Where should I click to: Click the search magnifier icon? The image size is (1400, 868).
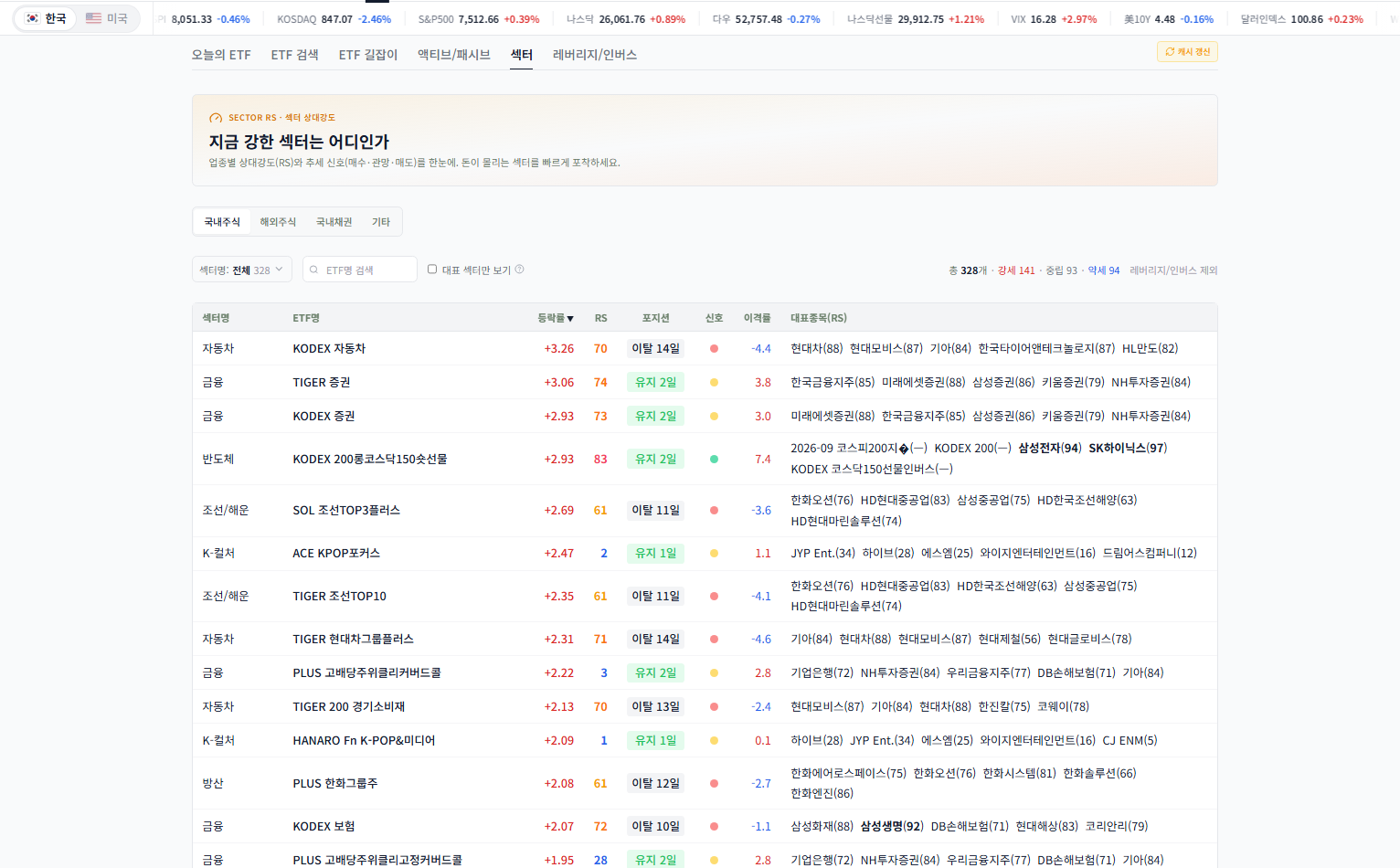(x=314, y=270)
